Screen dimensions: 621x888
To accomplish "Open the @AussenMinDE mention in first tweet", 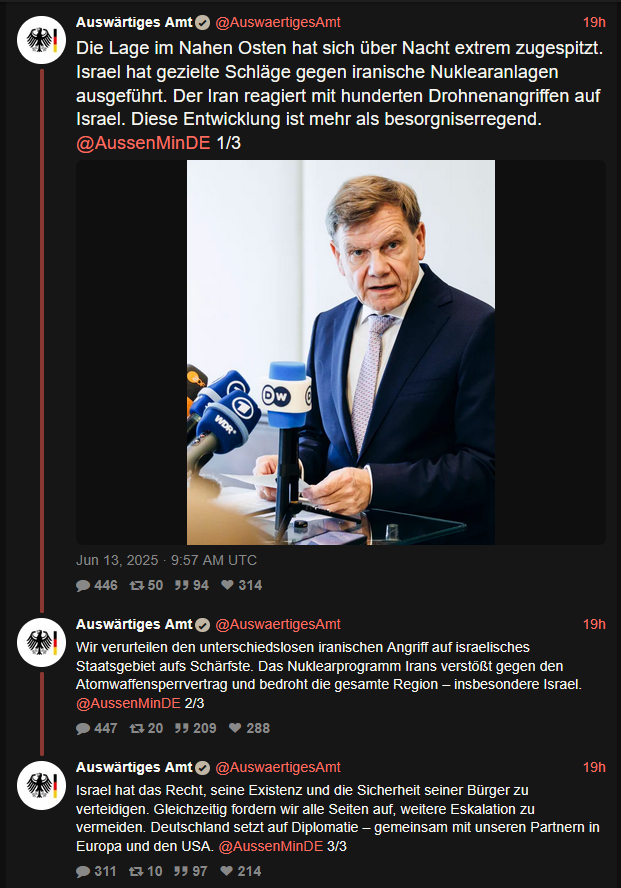I will [143, 143].
